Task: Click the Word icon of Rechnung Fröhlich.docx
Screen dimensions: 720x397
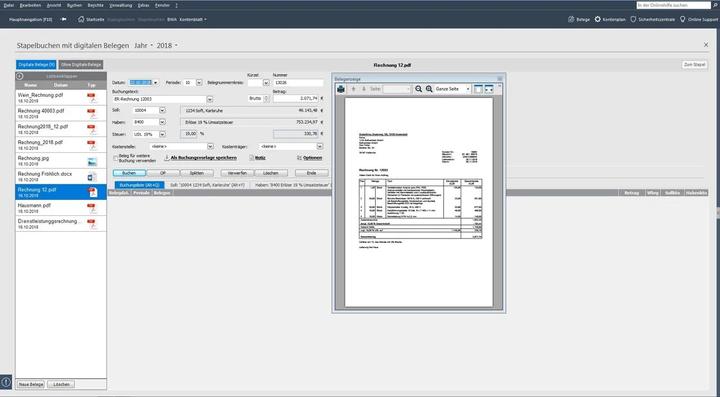Action: (92, 177)
